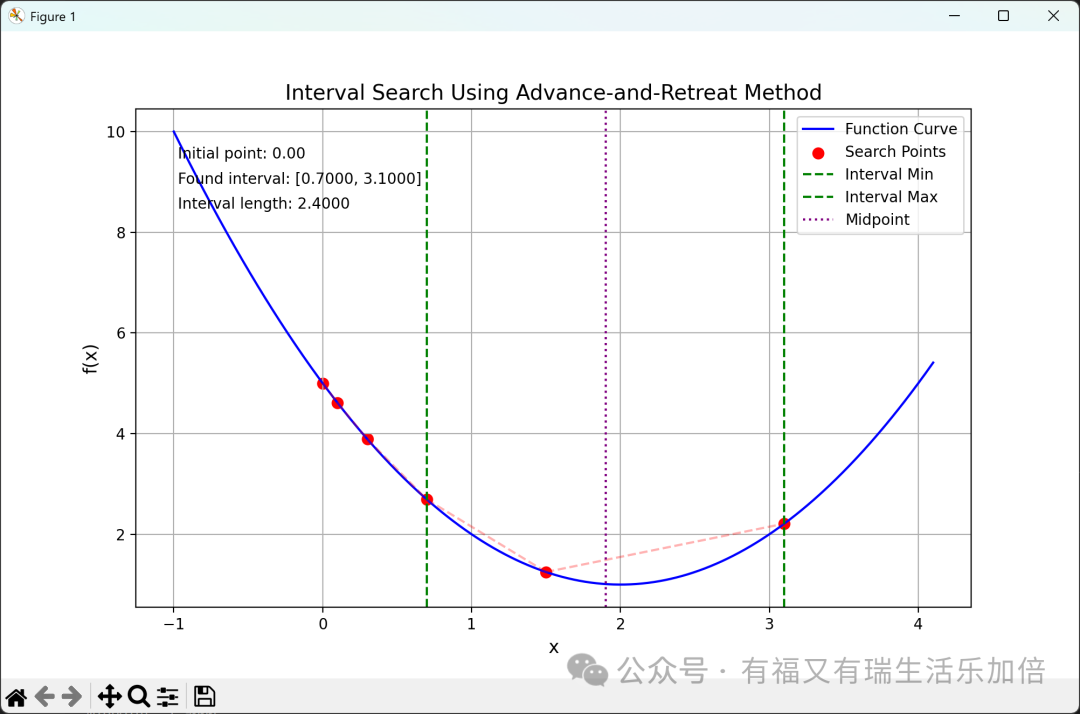Viewport: 1080px width, 714px height.
Task: Go forward to next view arrow
Action: (x=72, y=697)
